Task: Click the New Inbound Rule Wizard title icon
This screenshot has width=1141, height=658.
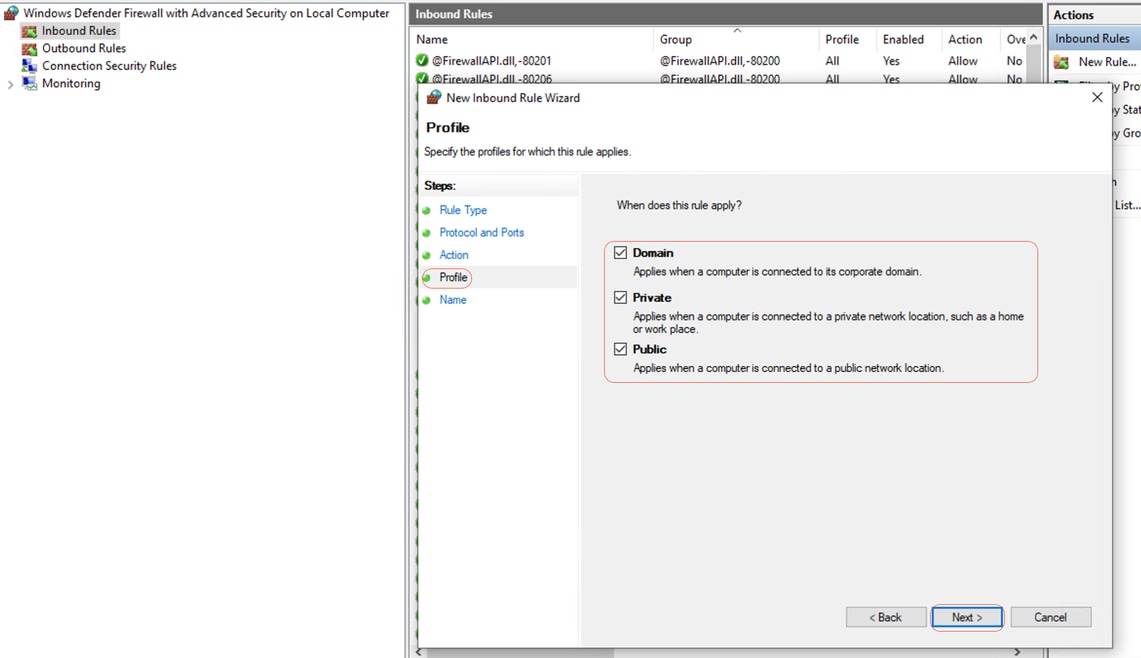Action: pos(434,98)
